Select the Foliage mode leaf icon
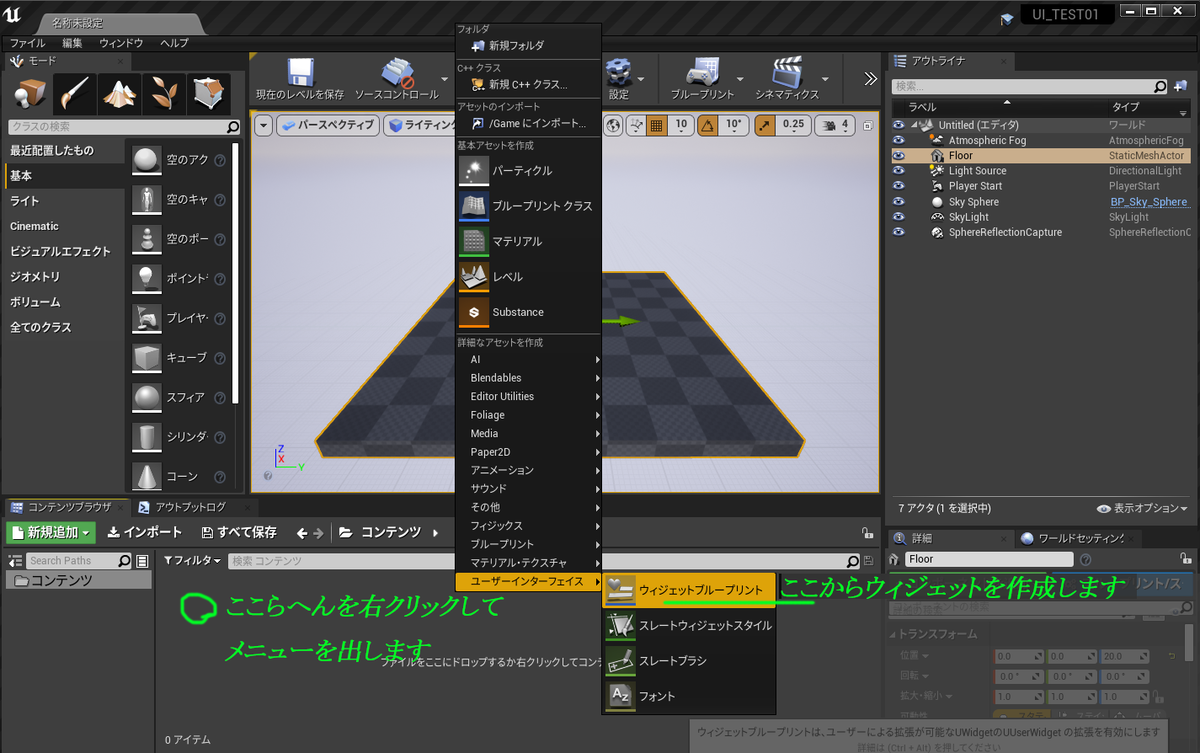Image resolution: width=1200 pixels, height=753 pixels. (x=164, y=94)
